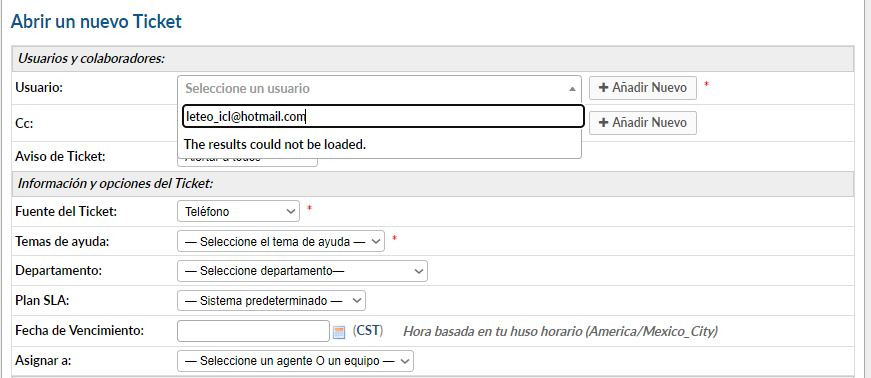Click the America/Mexico_City timezone hint text
871x378 pixels.
(x=560, y=332)
